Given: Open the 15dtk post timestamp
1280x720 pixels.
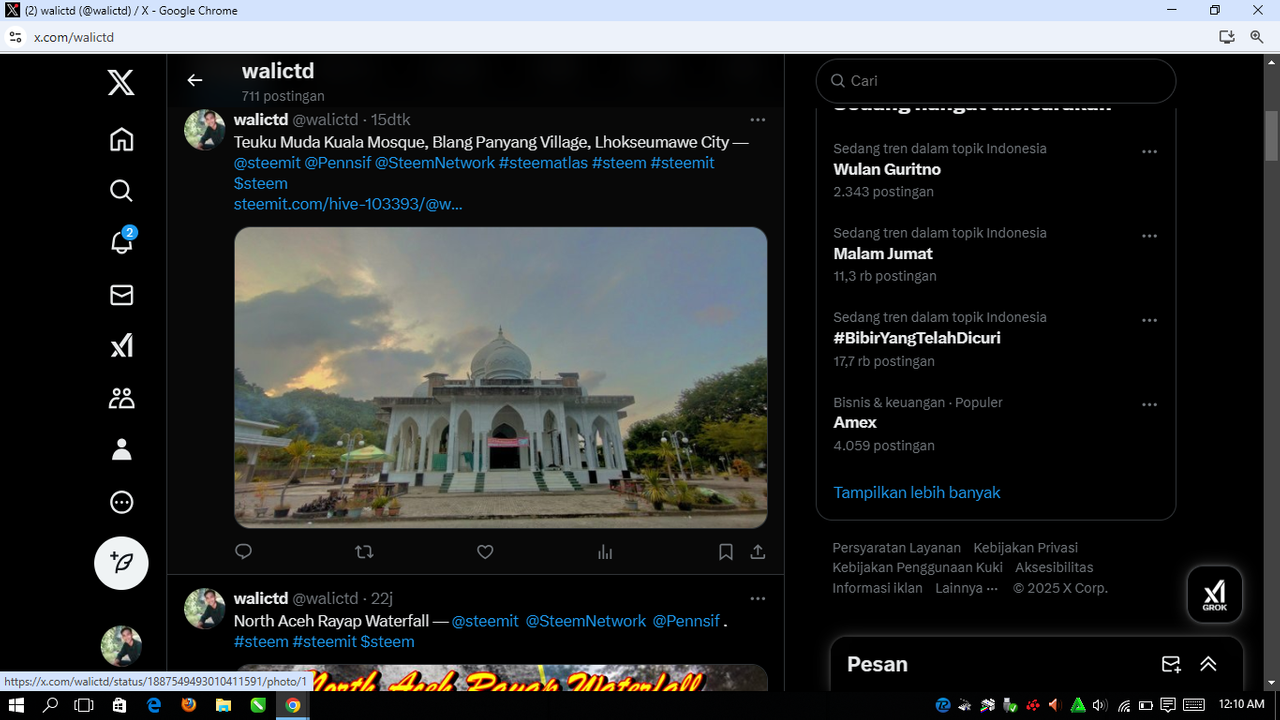Looking at the screenshot, I should 391,120.
